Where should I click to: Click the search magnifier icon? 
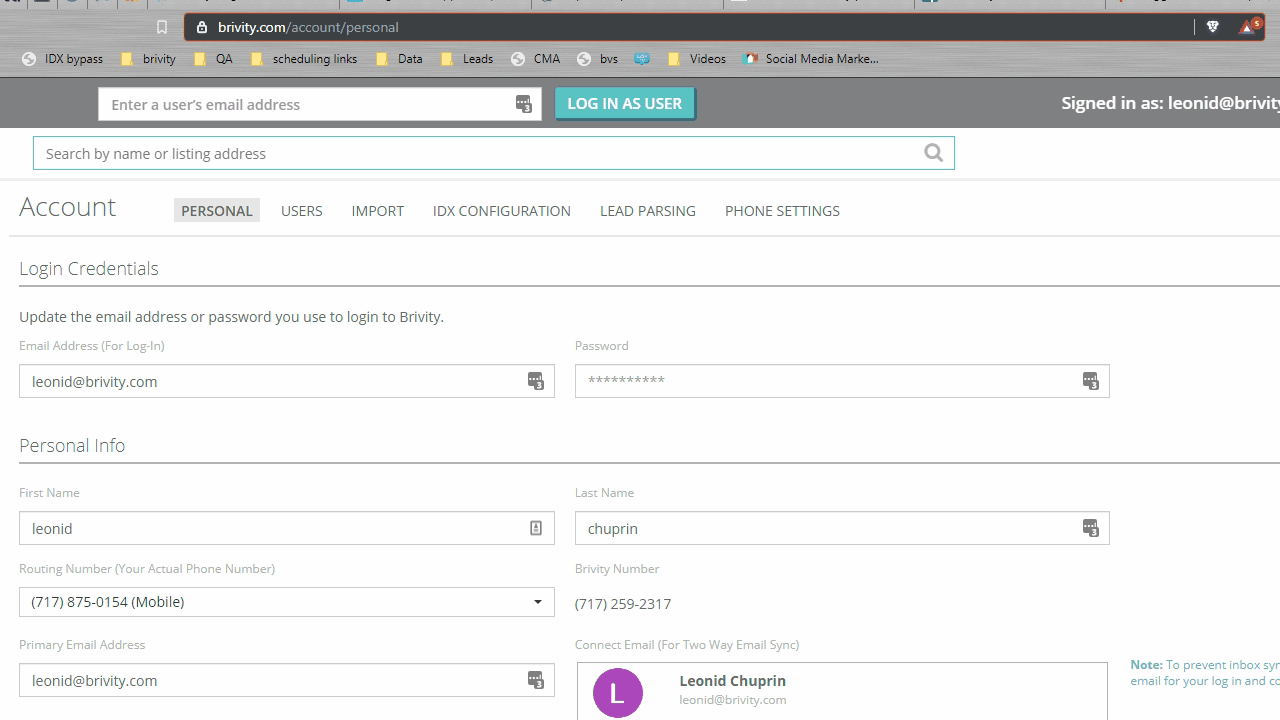(933, 153)
